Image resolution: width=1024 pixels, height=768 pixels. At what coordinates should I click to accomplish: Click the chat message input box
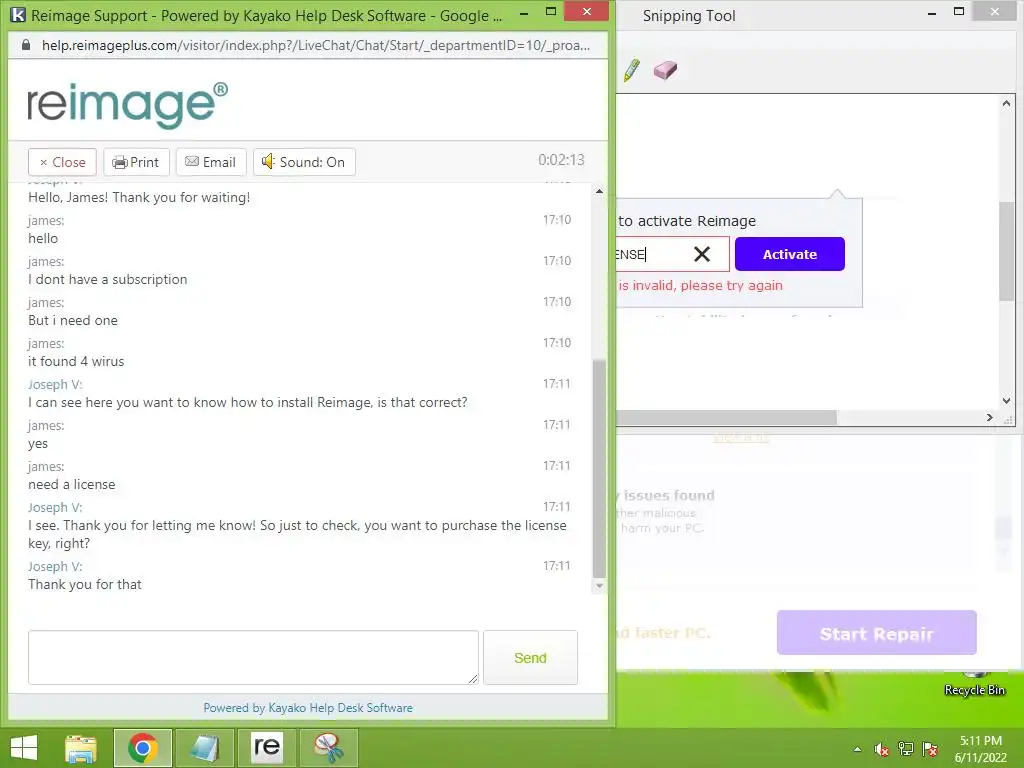pyautogui.click(x=253, y=657)
